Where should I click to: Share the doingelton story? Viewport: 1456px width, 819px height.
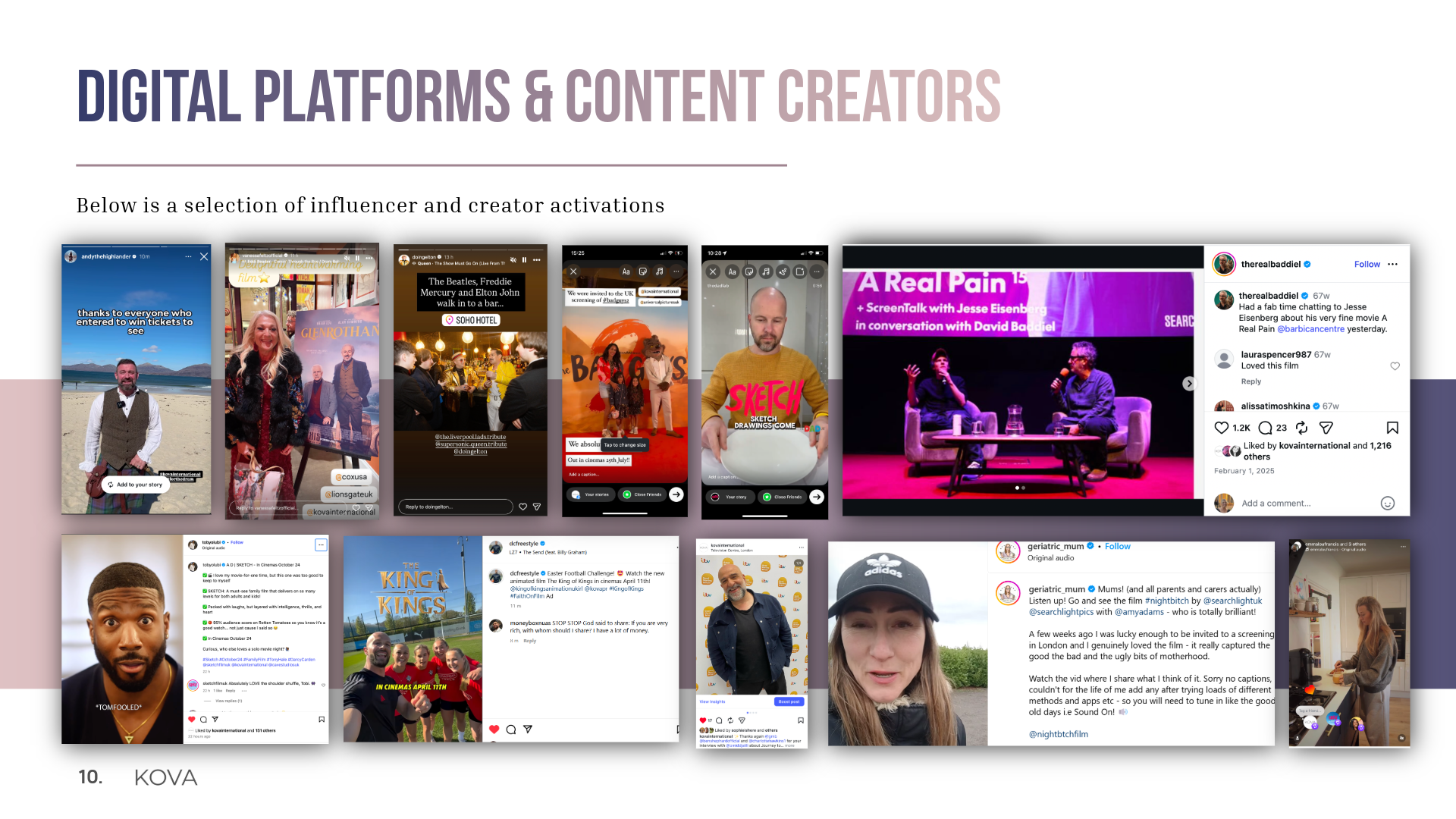pos(537,507)
